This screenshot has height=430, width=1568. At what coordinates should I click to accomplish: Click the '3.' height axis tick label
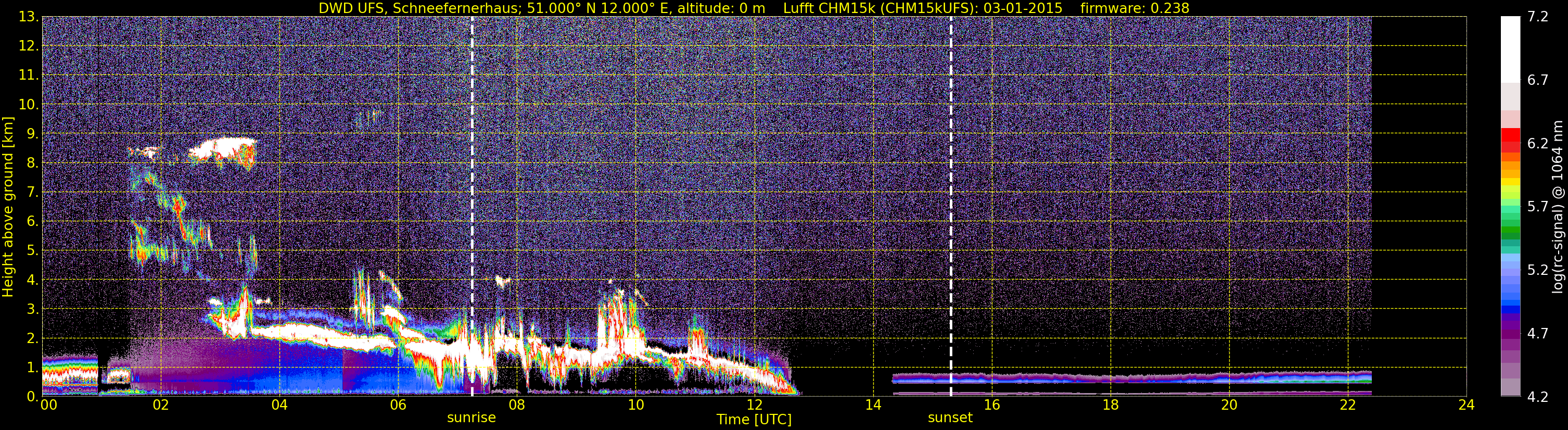click(32, 309)
